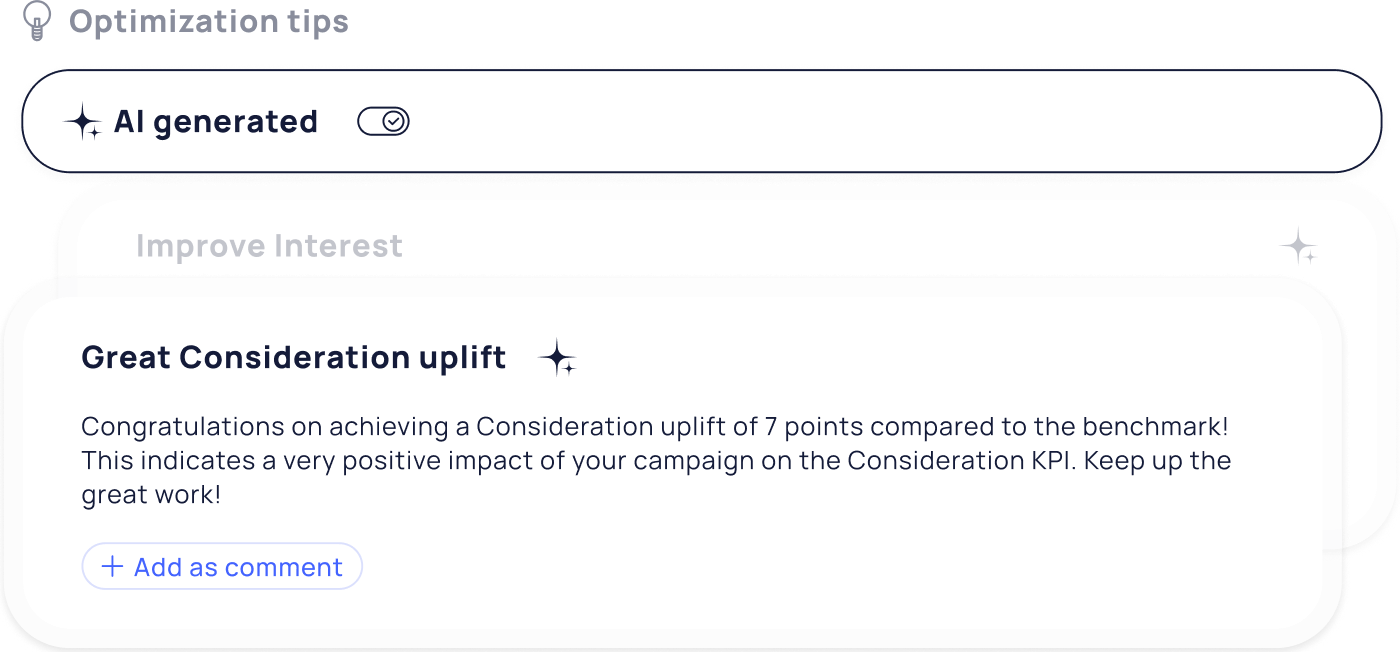The image size is (1400, 652).
Task: Click the sparkle icon before AI generated
Action: point(83,123)
